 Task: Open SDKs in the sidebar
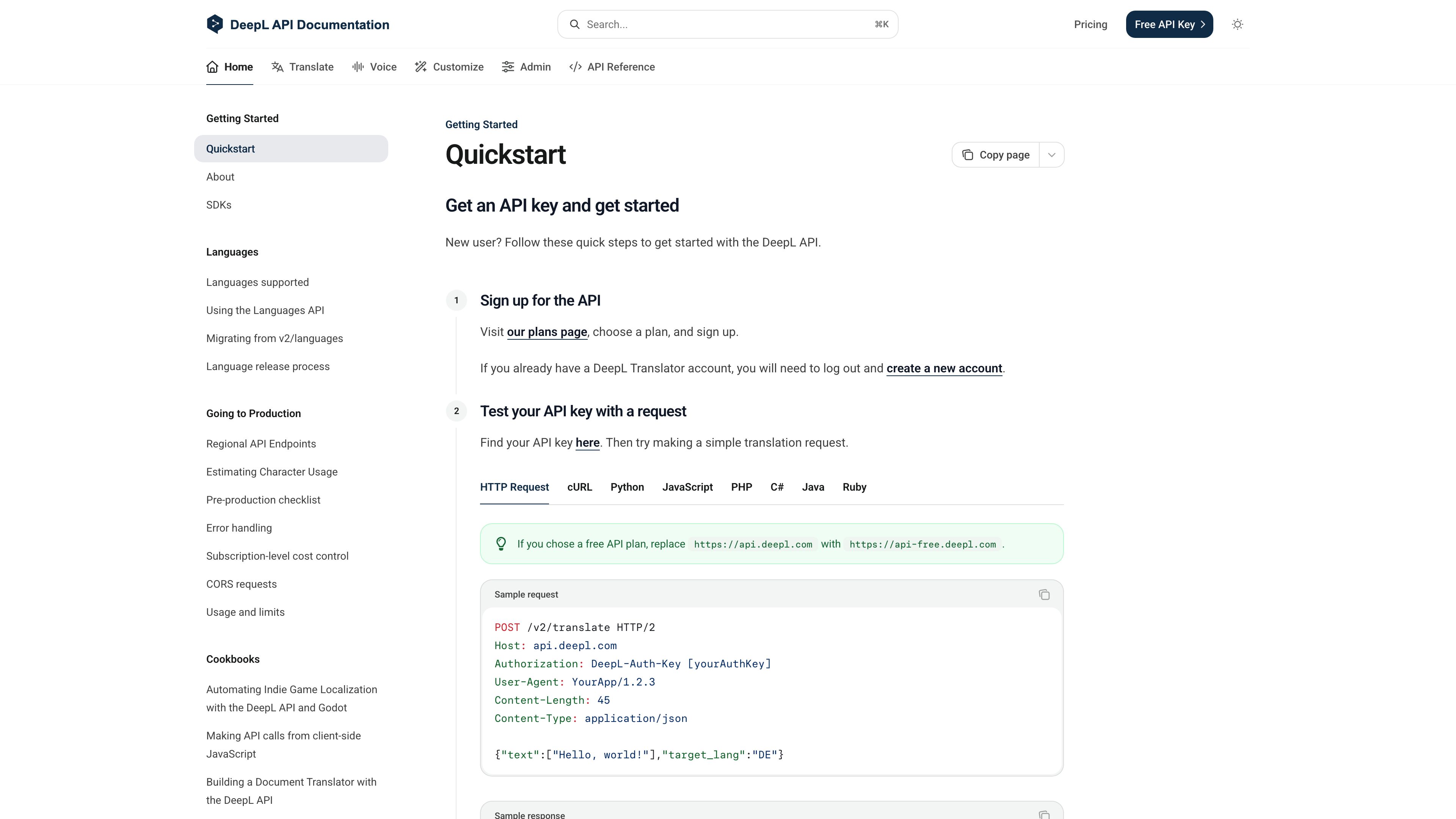[219, 205]
